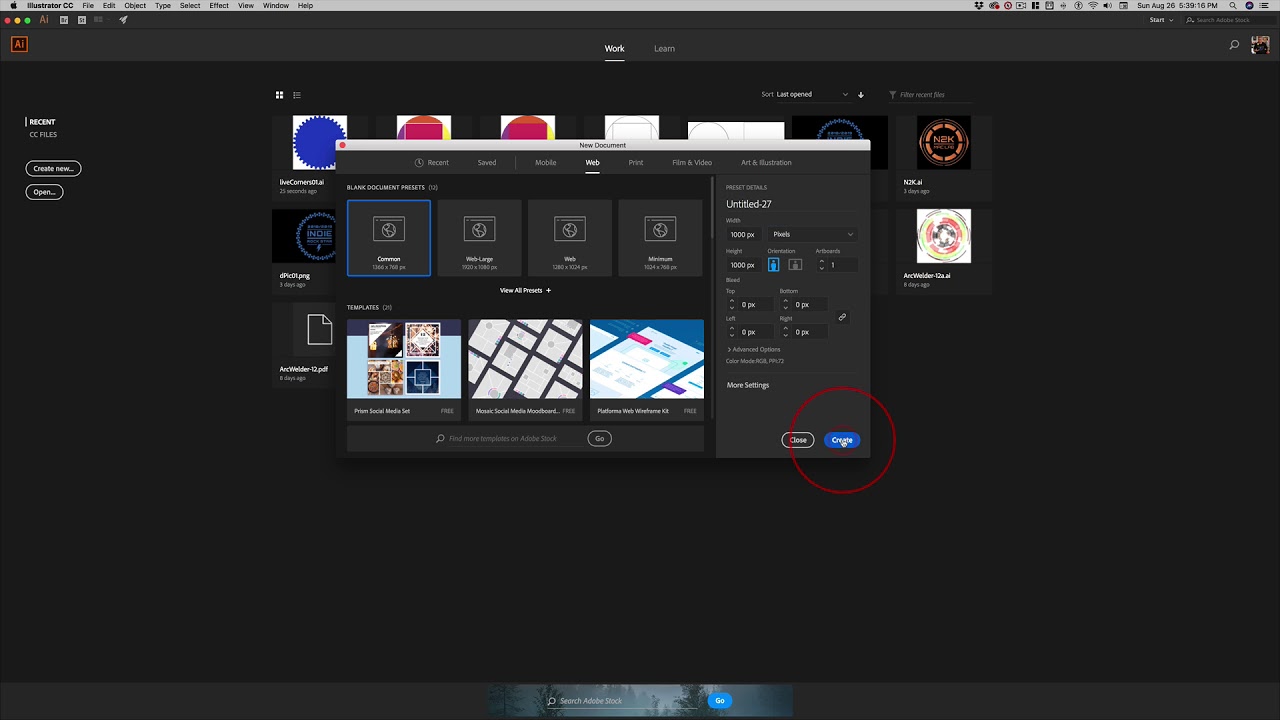Open the Prism Social Media Set template

pyautogui.click(x=404, y=369)
